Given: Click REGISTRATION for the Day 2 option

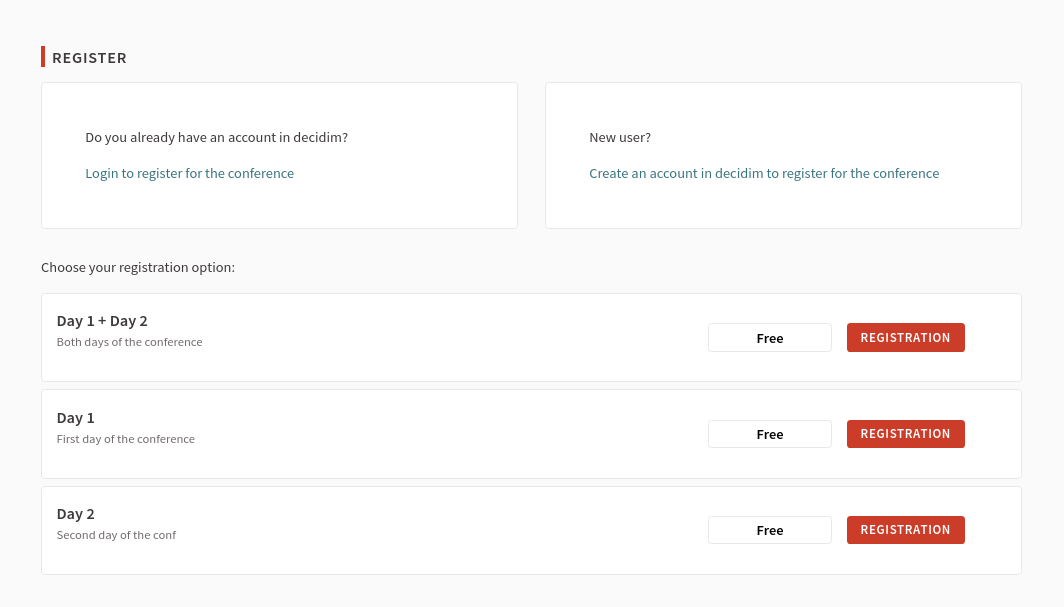Looking at the screenshot, I should coord(905,530).
